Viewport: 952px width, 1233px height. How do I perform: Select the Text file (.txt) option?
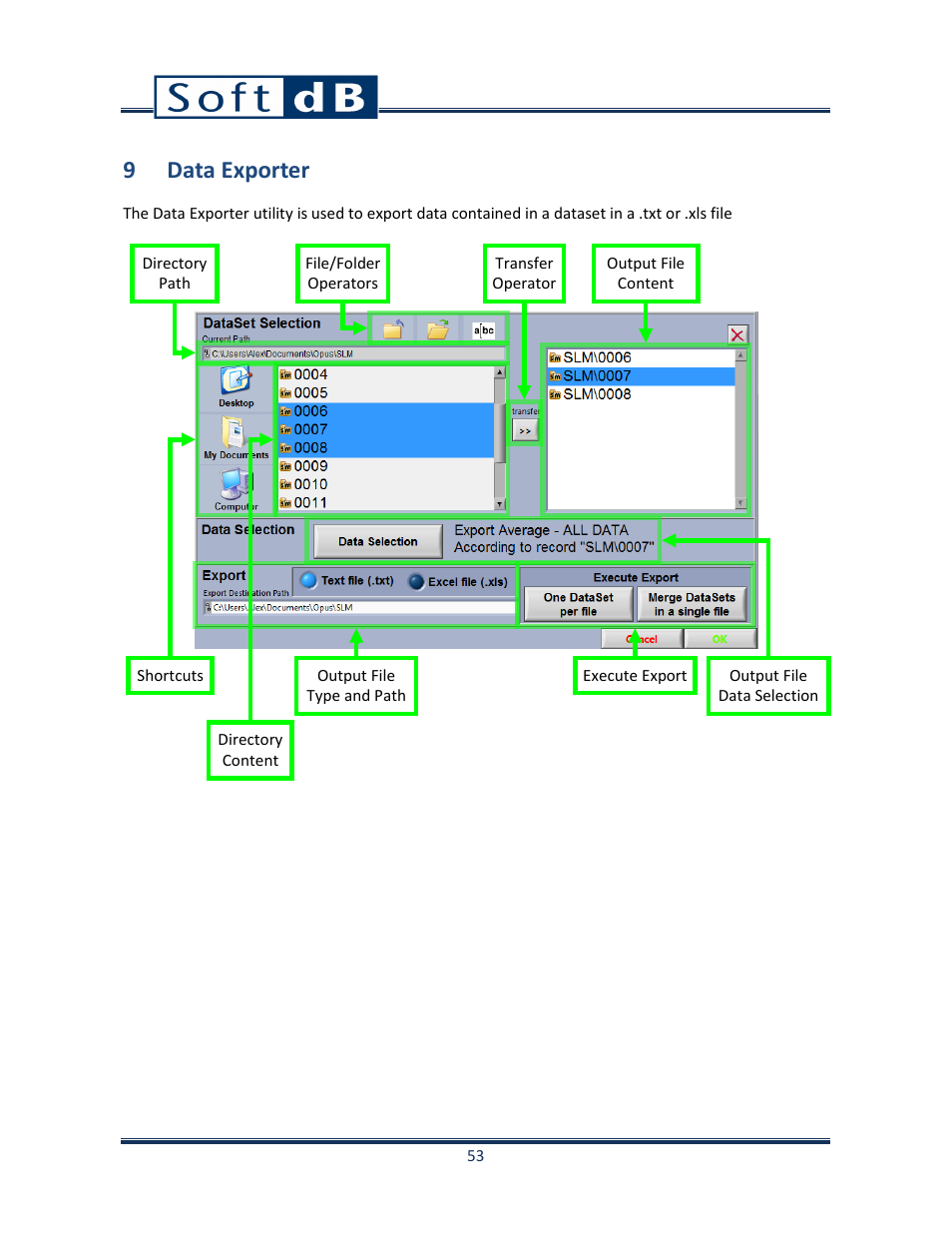[347, 580]
